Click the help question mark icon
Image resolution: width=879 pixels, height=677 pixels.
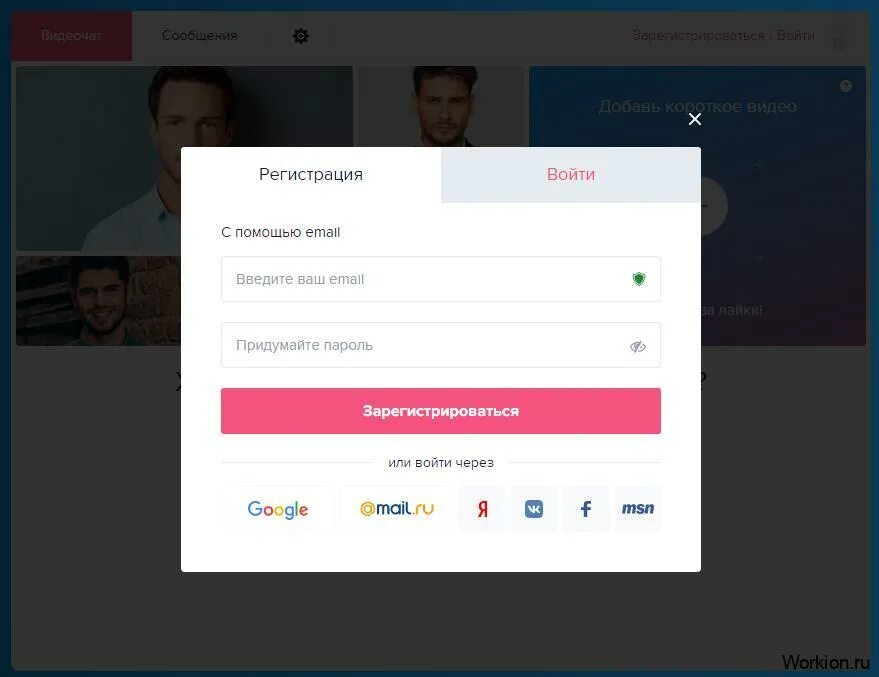tap(846, 86)
